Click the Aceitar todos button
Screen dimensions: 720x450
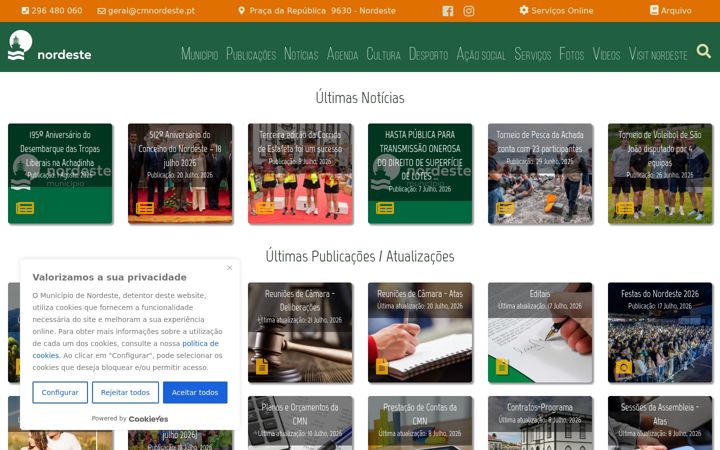[x=195, y=393]
